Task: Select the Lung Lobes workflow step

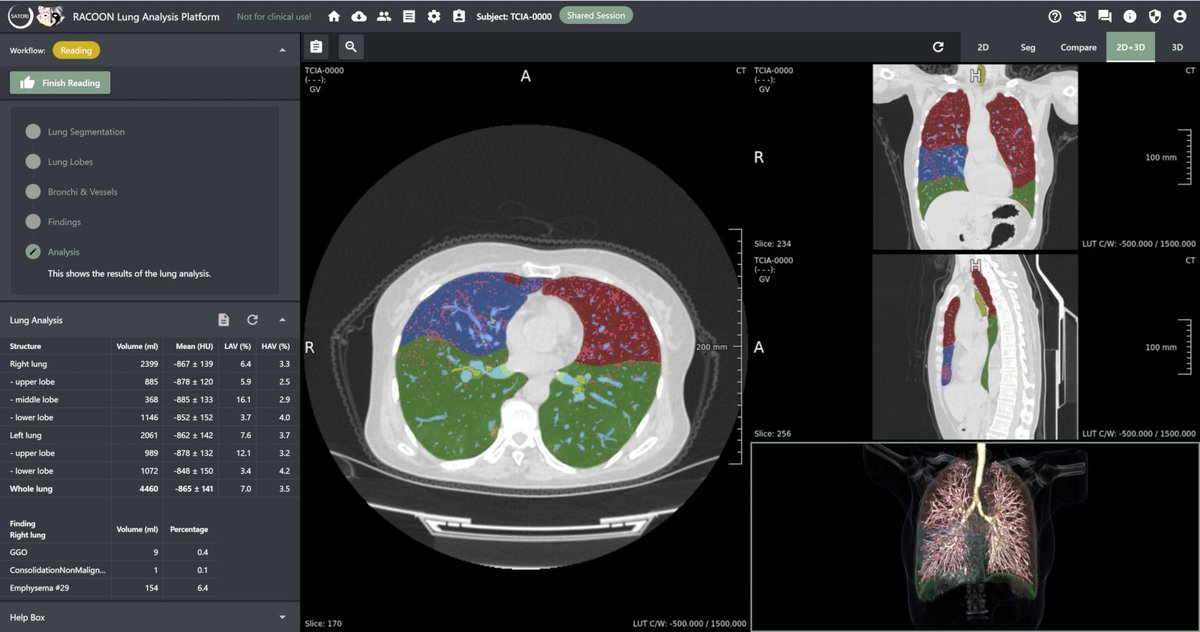Action: [x=59, y=162]
